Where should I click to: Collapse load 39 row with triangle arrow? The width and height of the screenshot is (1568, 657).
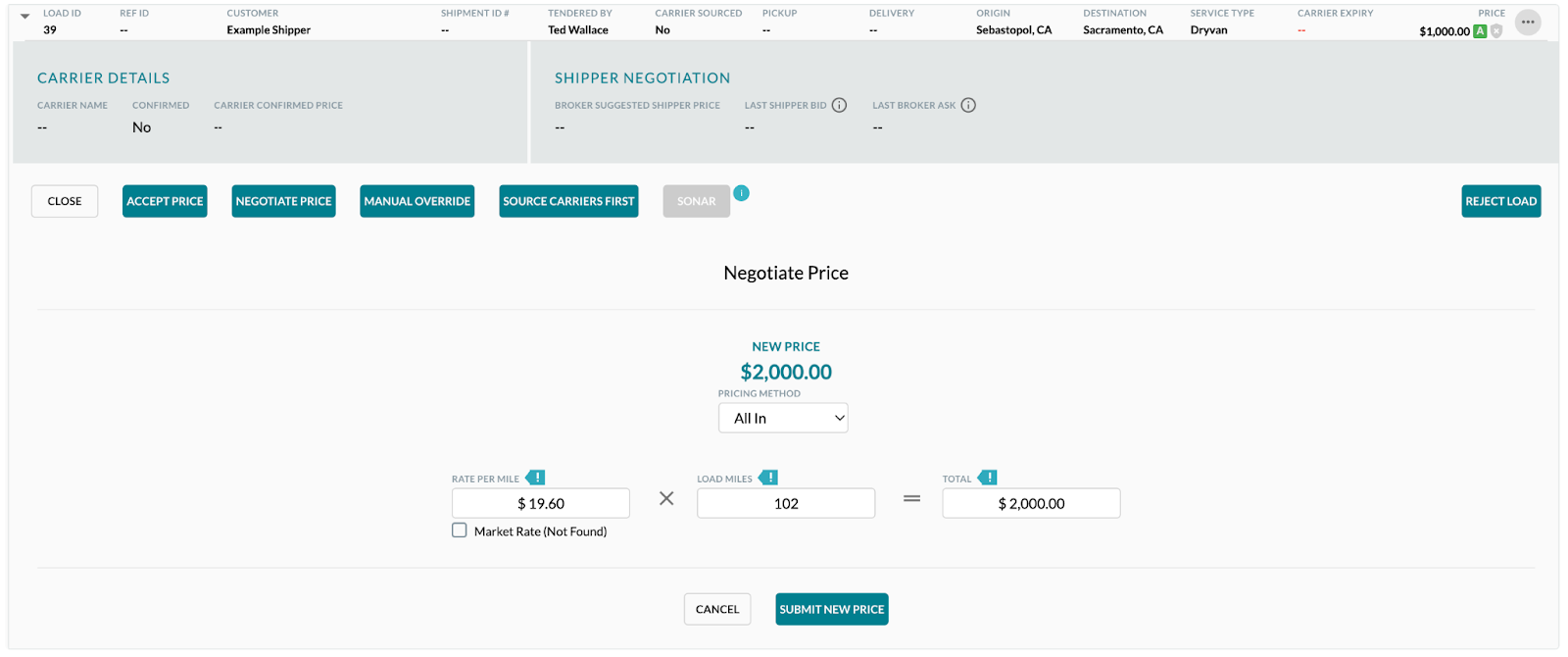(x=24, y=16)
